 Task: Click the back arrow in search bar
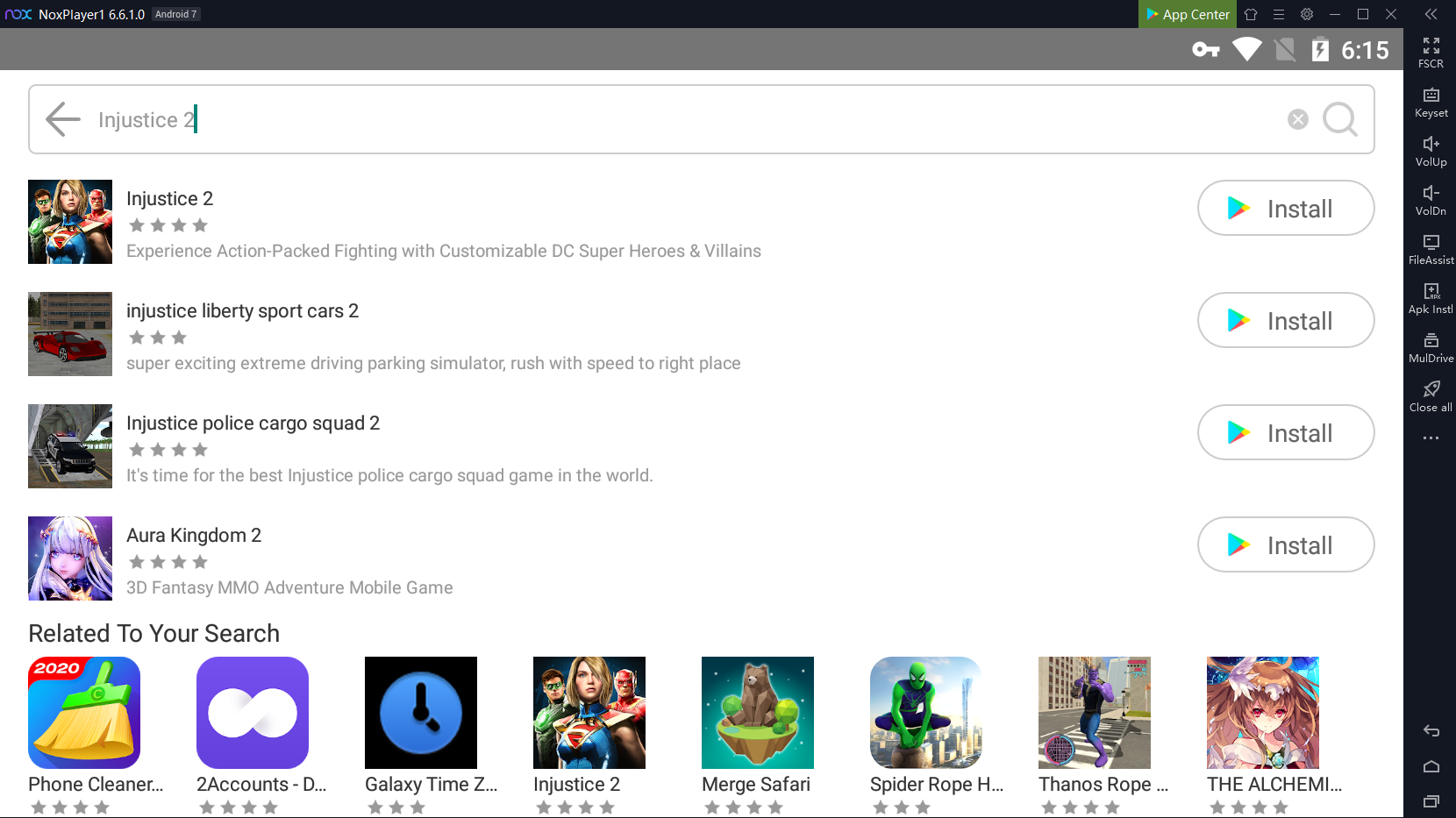point(62,119)
